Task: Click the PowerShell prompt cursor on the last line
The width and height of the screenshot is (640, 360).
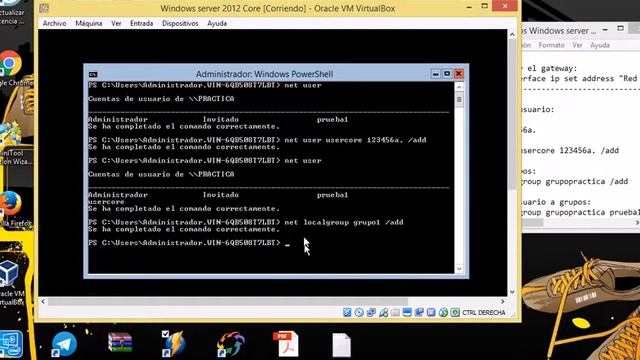Action: (288, 244)
